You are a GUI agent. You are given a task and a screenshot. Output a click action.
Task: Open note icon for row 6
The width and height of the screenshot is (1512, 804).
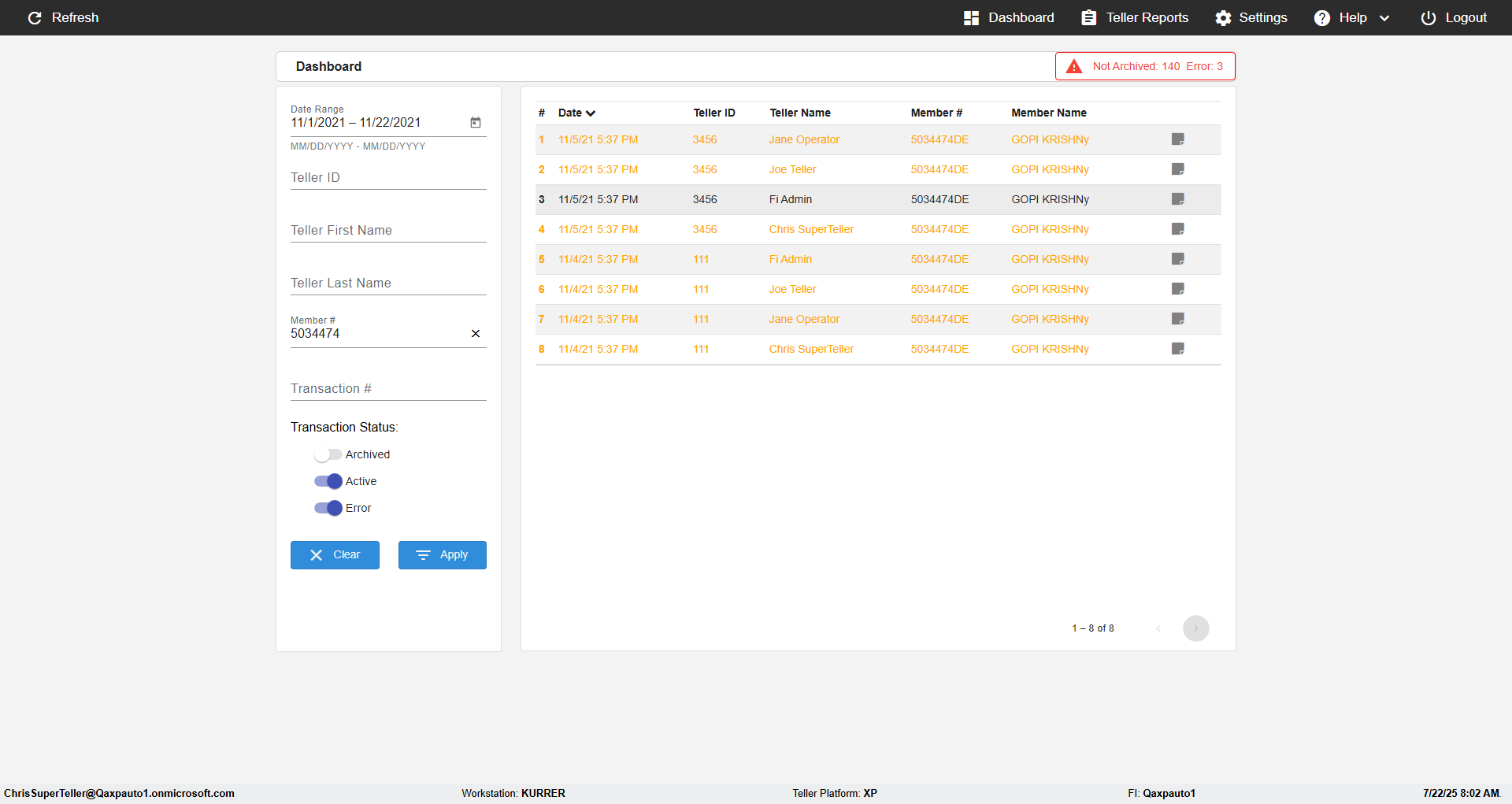pyautogui.click(x=1178, y=289)
